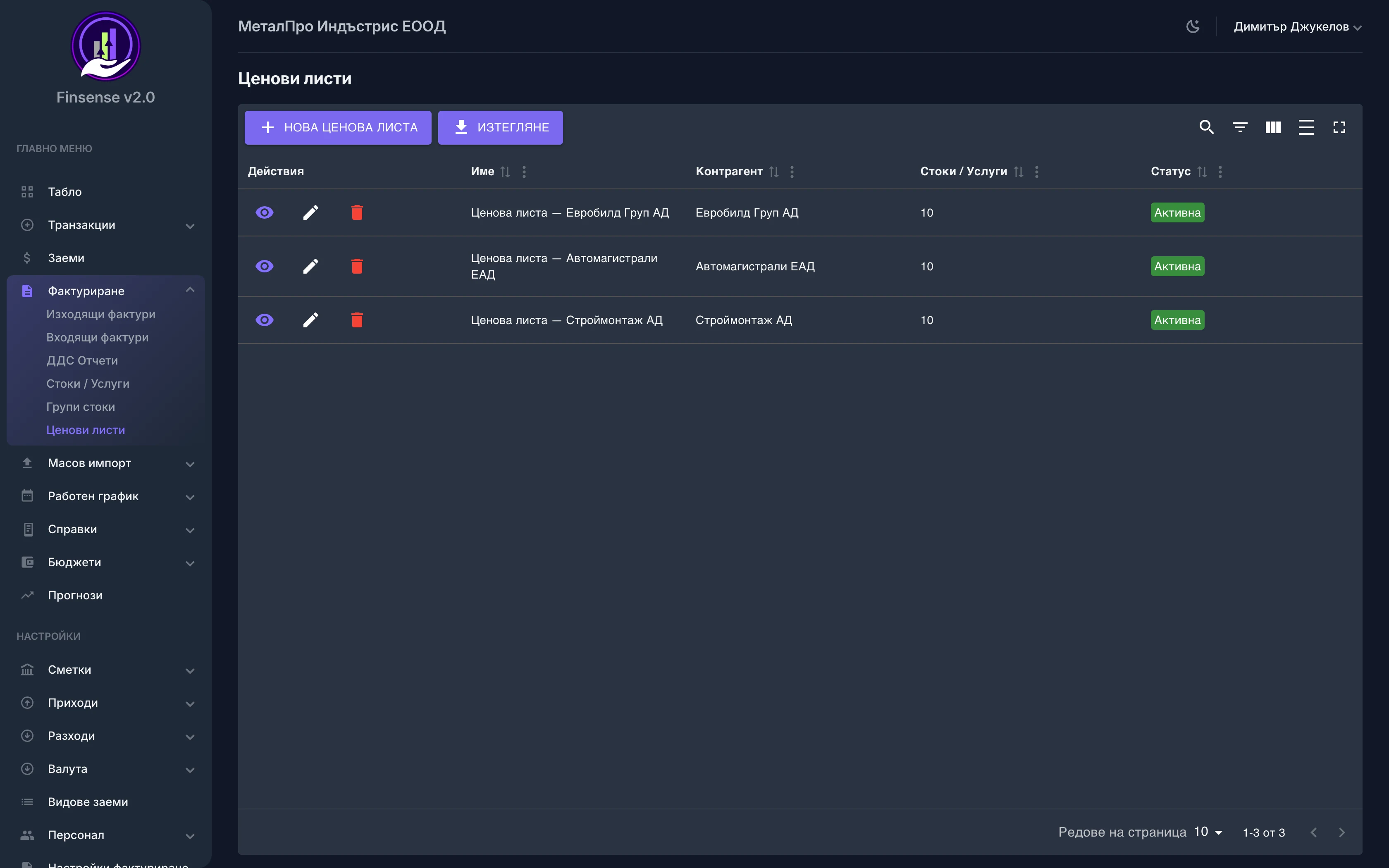1389x868 pixels.
Task: Click the Finsense logo
Action: [105, 46]
